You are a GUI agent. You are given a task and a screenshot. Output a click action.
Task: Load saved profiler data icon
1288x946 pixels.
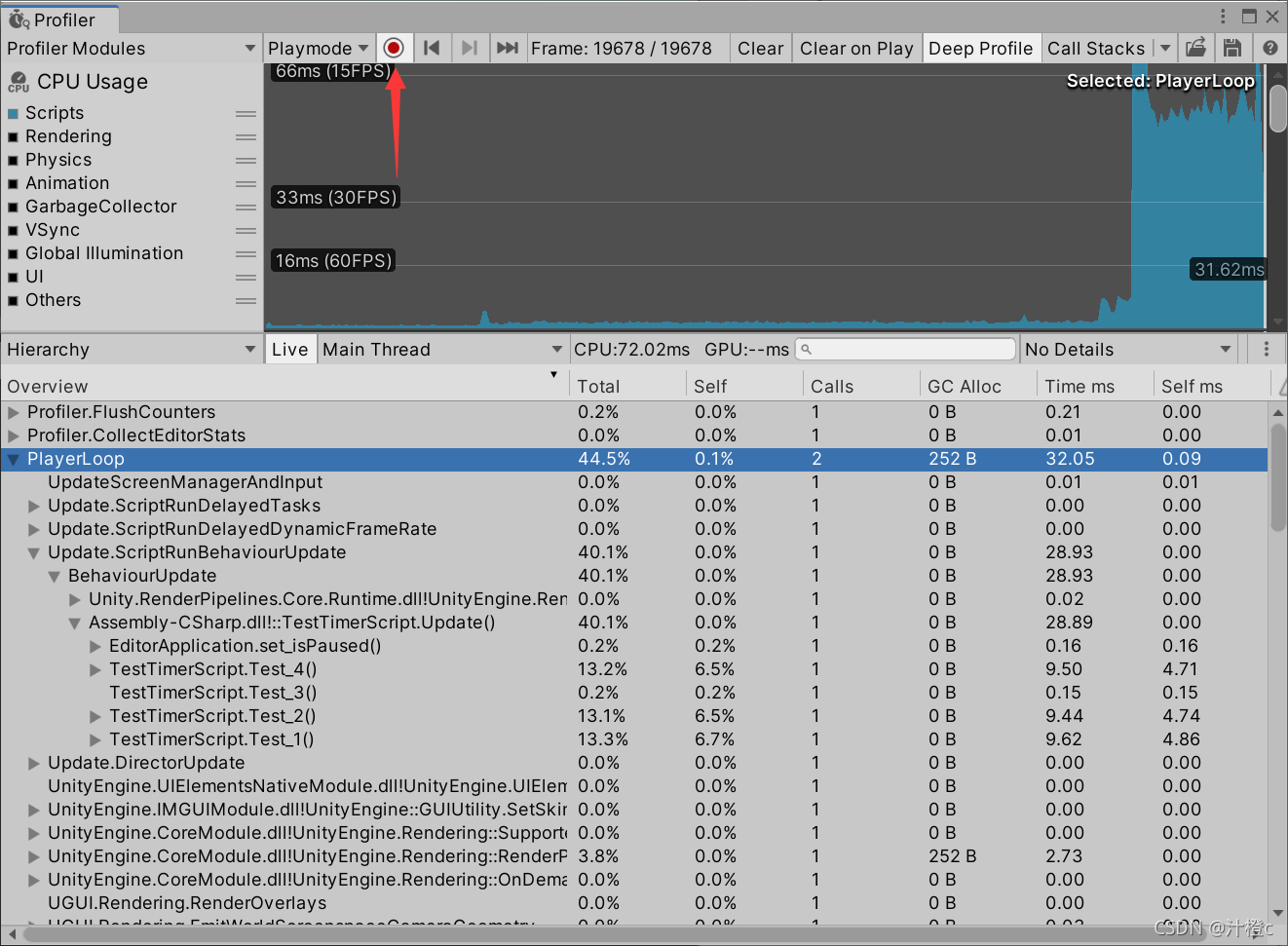point(1195,48)
